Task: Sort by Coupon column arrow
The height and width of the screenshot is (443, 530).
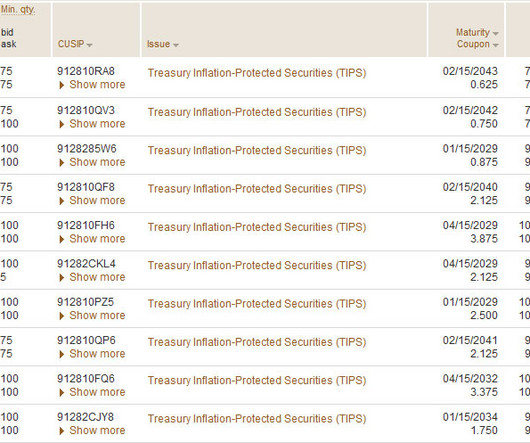Action: tap(496, 45)
